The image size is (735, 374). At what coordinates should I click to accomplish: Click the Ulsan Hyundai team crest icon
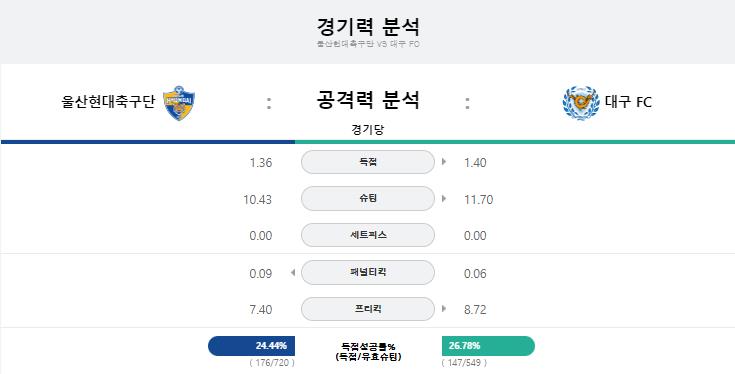[179, 103]
